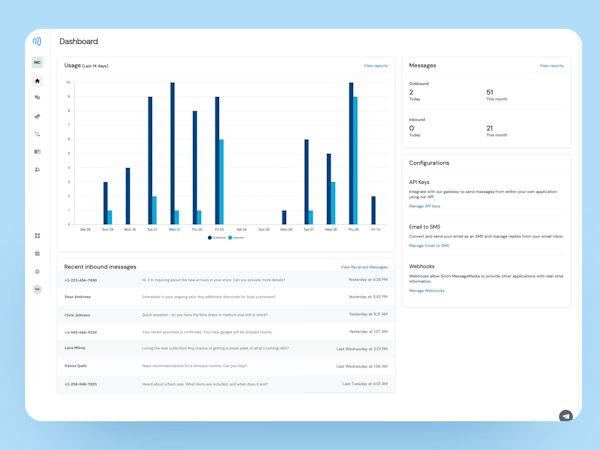Image resolution: width=600 pixels, height=450 pixels.
Task: Select the Home icon in sidebar
Action: point(37,81)
